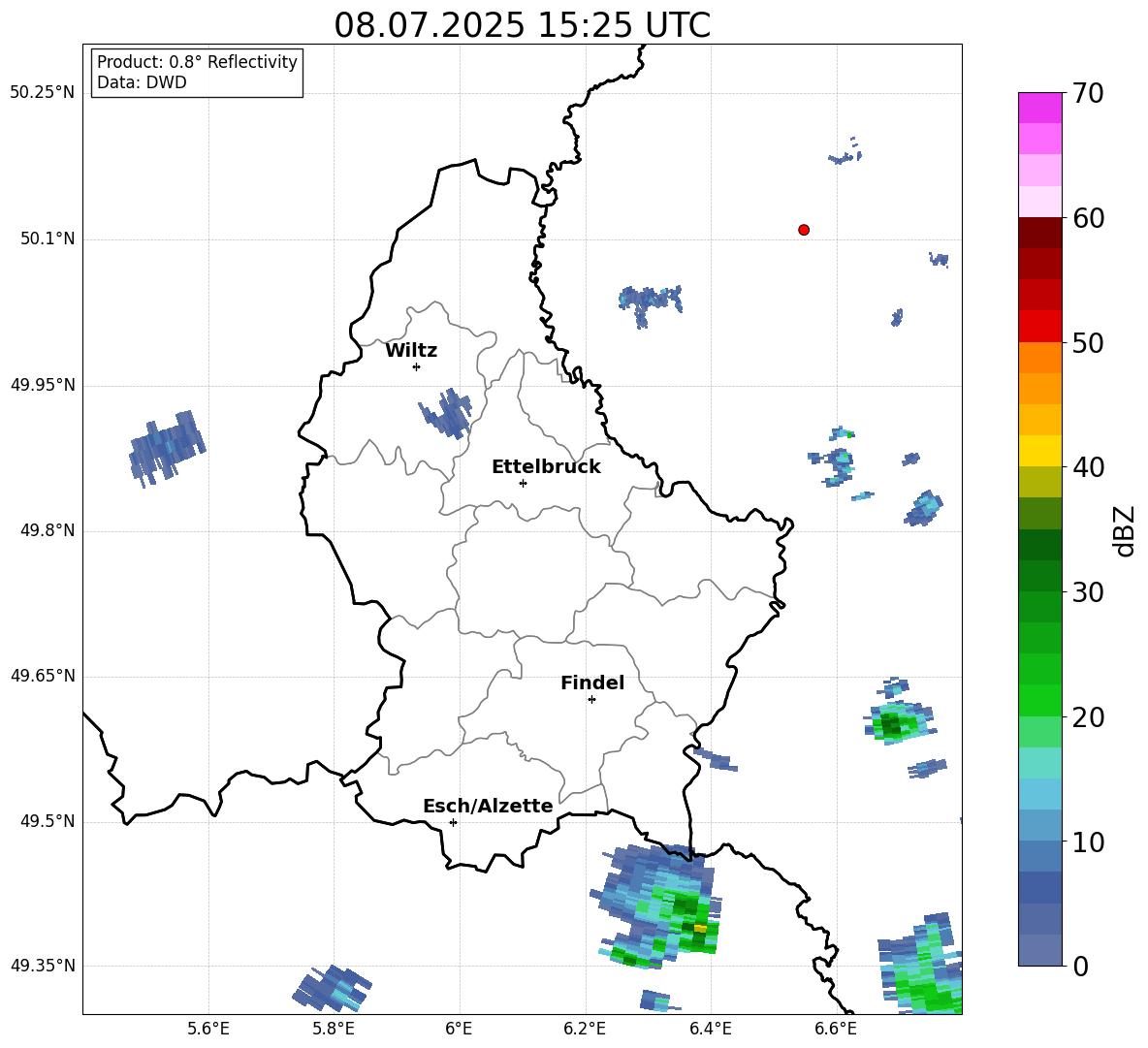Click the Wiltz city label

[x=411, y=351]
